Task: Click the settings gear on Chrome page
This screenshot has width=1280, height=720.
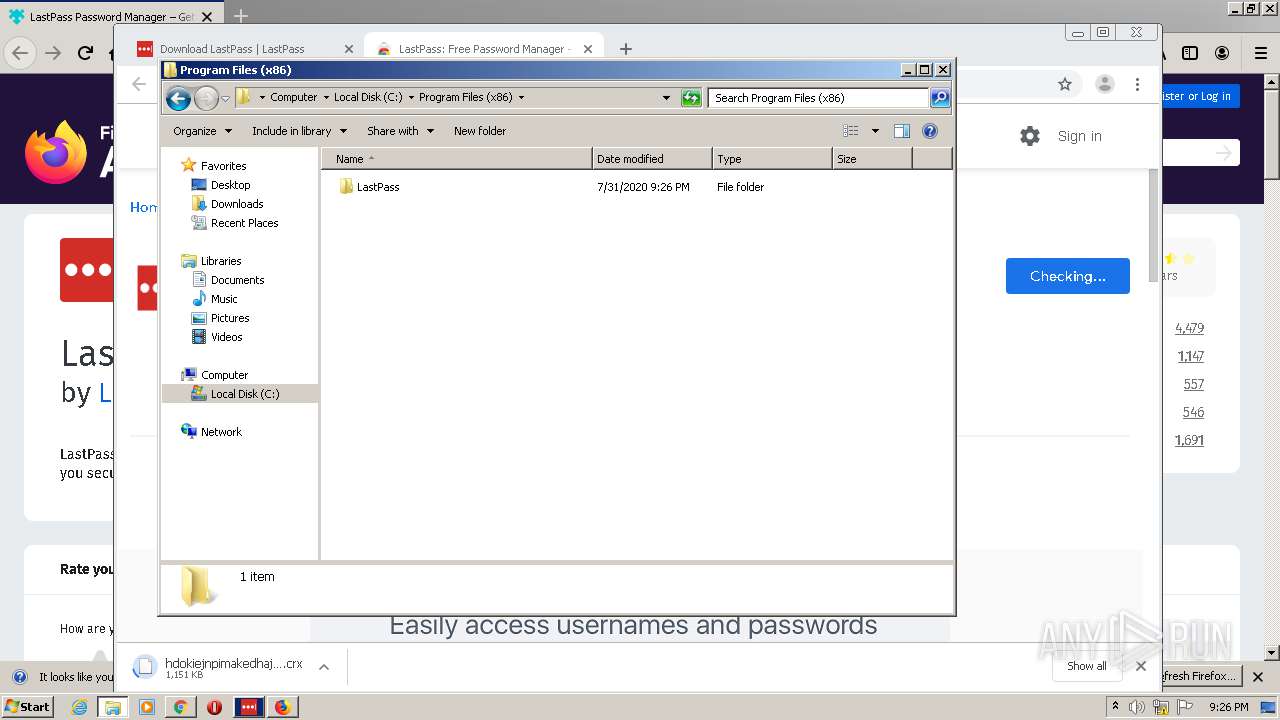Action: pyautogui.click(x=1030, y=136)
